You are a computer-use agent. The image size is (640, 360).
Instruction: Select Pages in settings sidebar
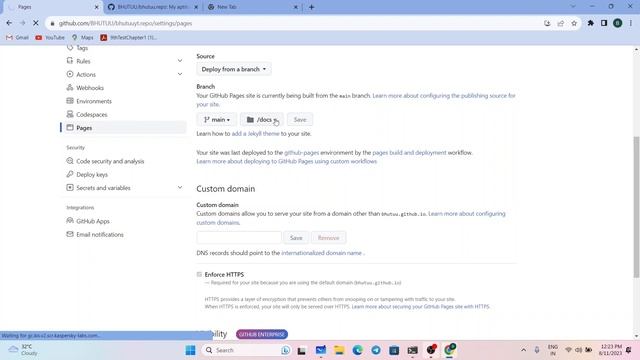[124, 128]
